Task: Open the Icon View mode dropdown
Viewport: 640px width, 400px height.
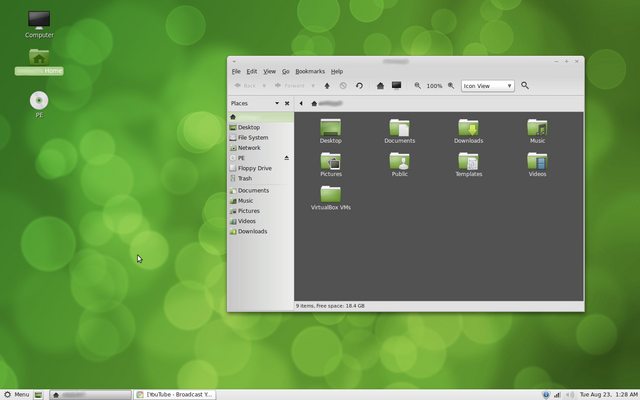Action: click(x=488, y=86)
